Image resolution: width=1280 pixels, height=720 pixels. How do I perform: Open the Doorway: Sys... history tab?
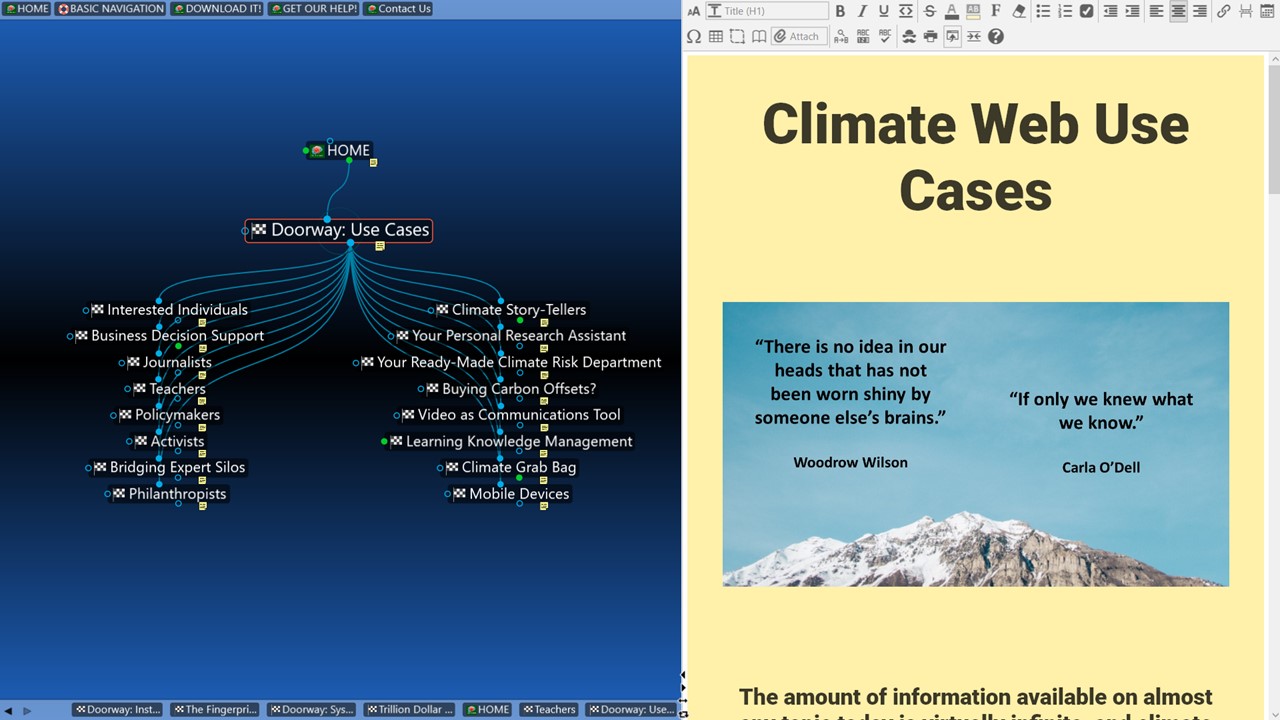tap(311, 710)
